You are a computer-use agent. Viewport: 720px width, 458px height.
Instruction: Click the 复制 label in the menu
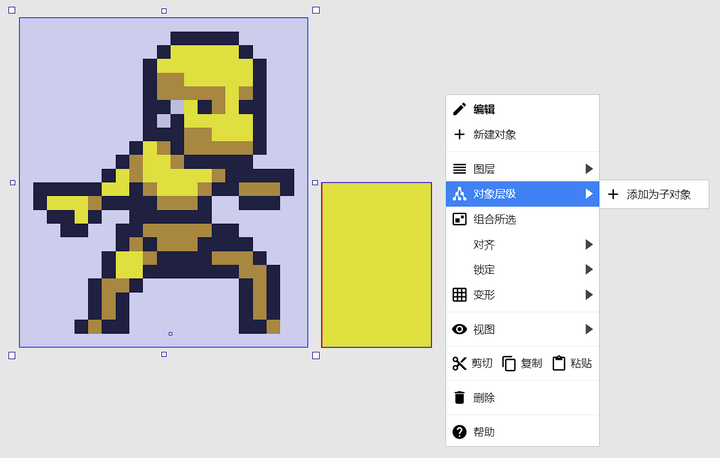pos(531,363)
